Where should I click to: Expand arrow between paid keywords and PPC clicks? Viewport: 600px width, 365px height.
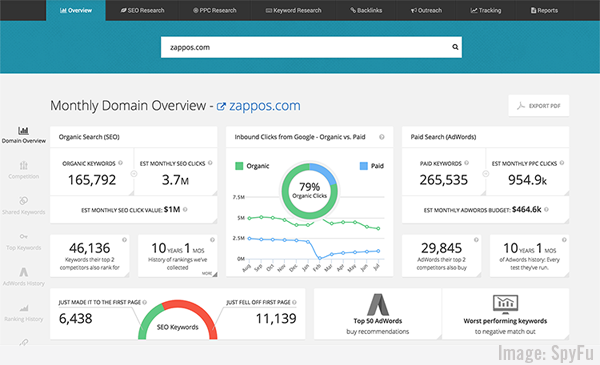tap(486, 174)
